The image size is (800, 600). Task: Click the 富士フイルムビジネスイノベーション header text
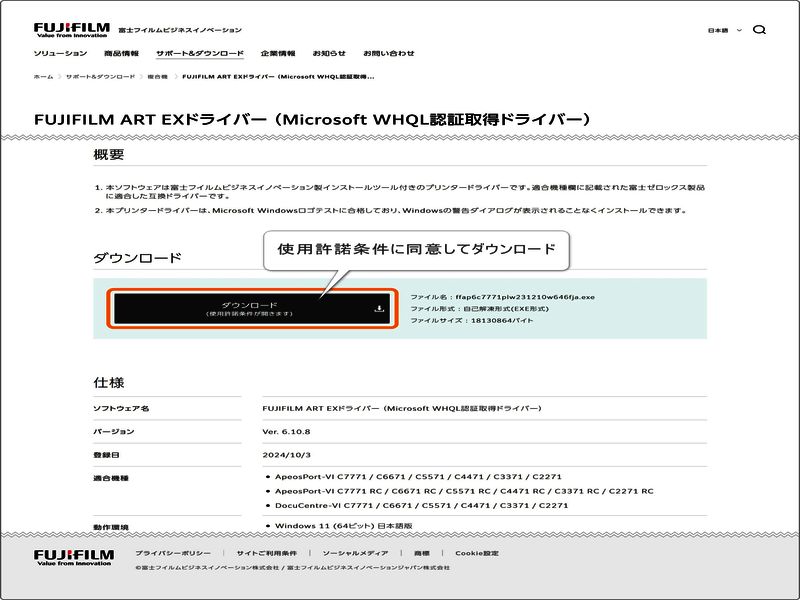tap(180, 30)
